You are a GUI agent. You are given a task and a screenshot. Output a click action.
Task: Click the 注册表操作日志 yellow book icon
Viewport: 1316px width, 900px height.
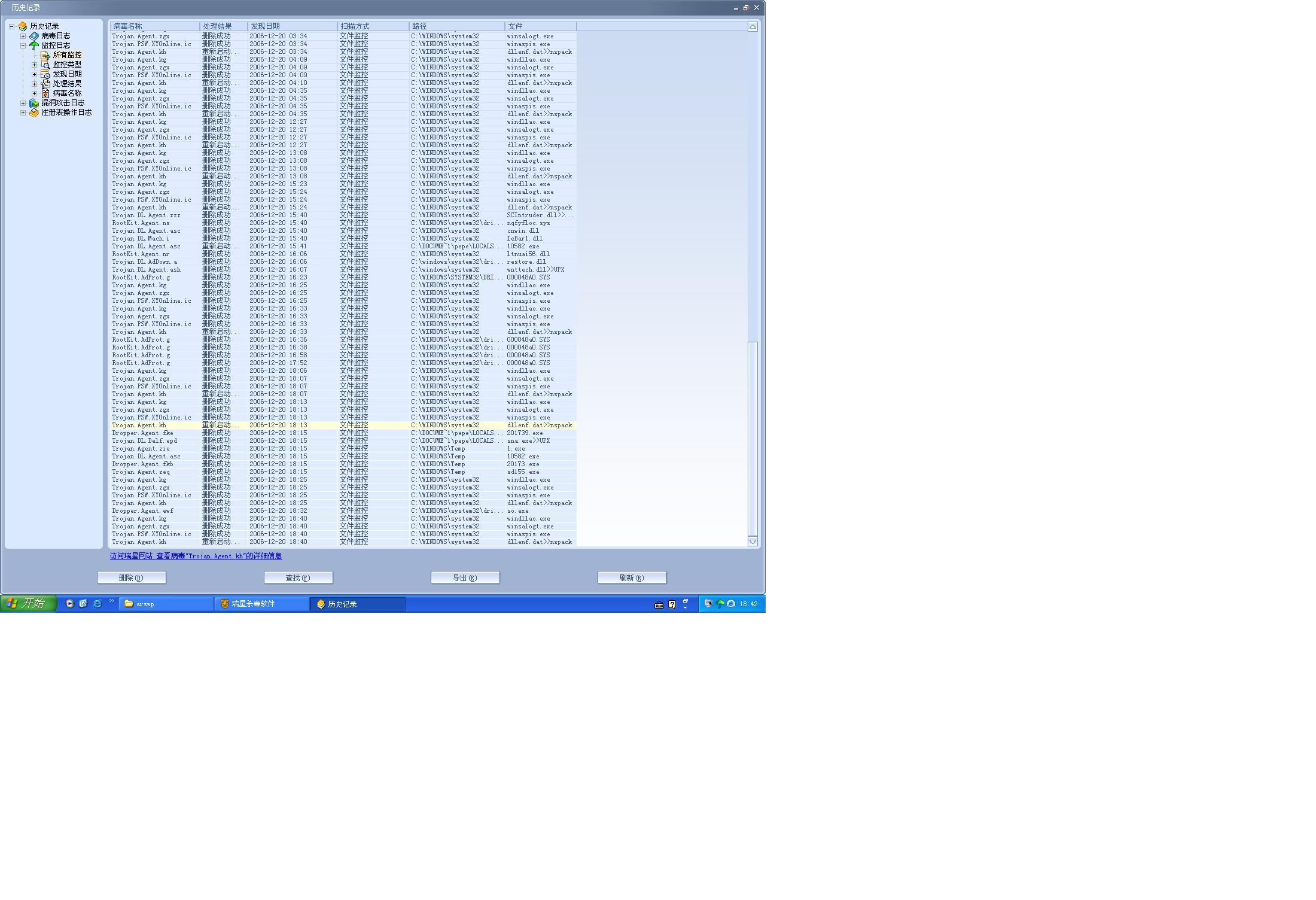(x=34, y=113)
